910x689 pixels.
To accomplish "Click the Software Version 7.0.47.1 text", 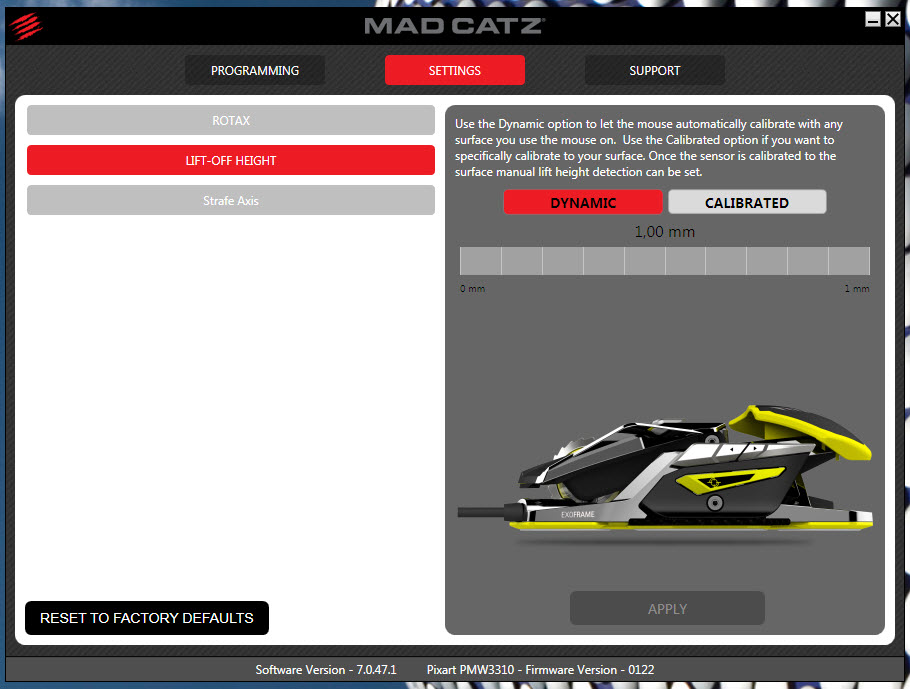I will (326, 669).
